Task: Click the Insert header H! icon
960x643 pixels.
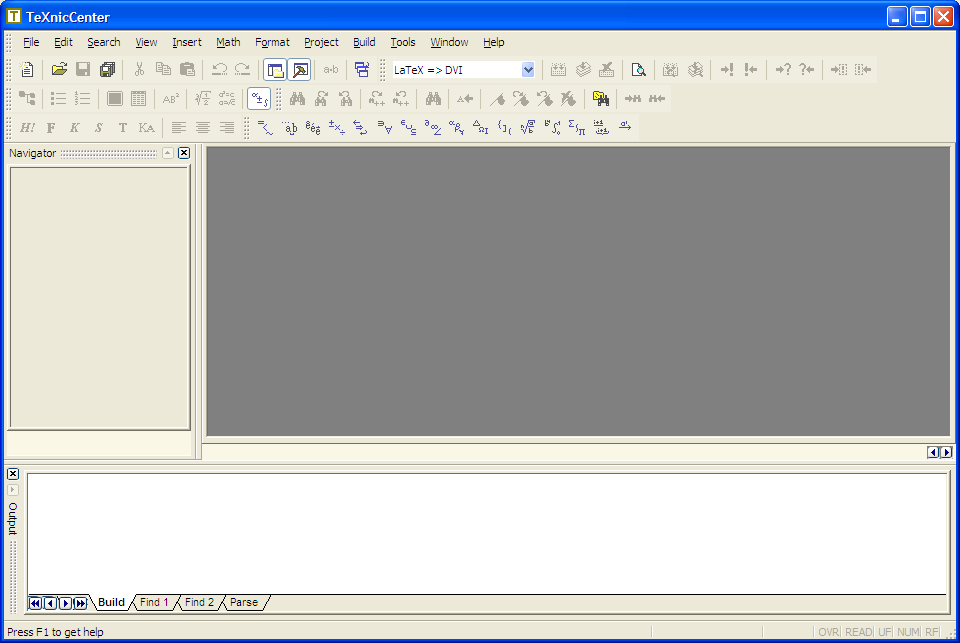Action: [x=27, y=127]
